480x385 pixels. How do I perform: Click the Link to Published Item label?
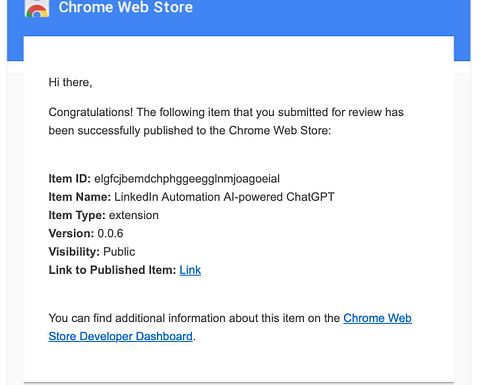coord(112,270)
